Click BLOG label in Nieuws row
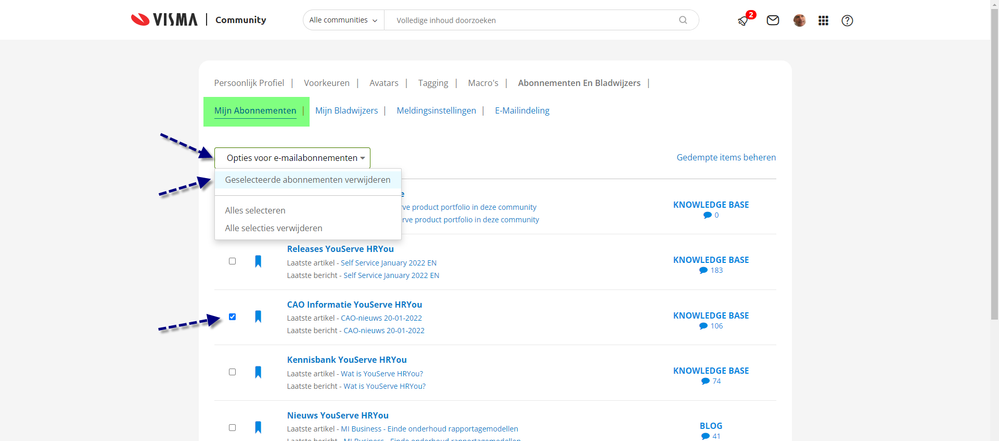The width and height of the screenshot is (999, 441). [711, 426]
